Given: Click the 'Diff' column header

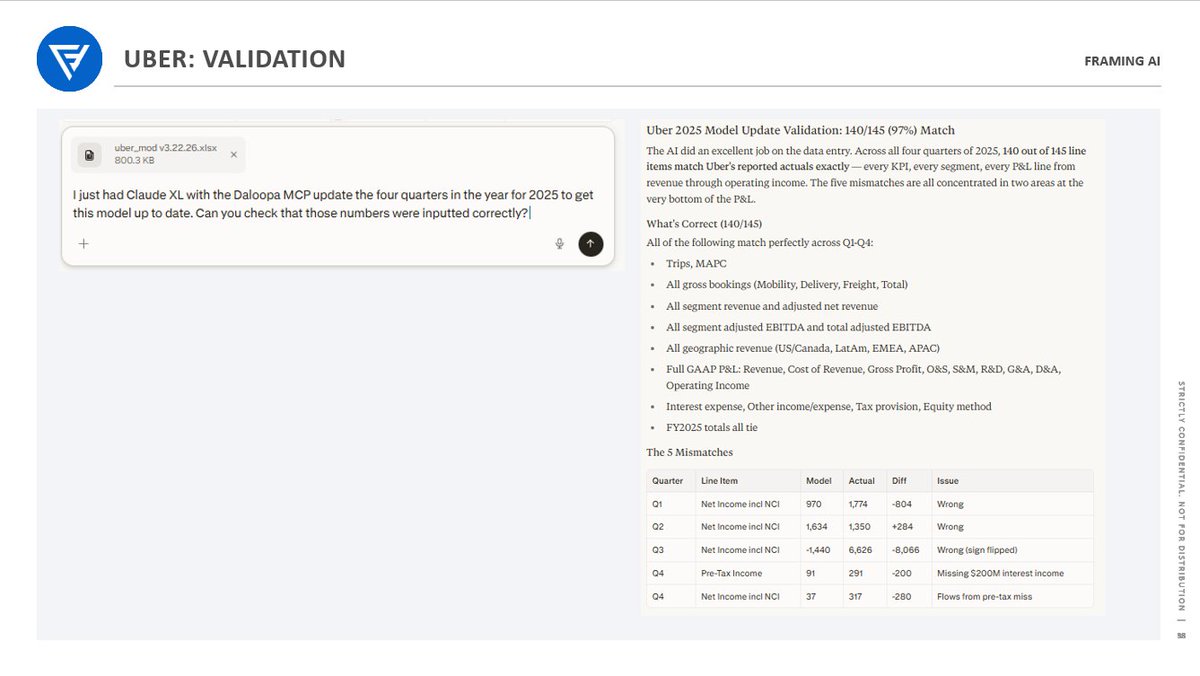Looking at the screenshot, I should [x=899, y=481].
